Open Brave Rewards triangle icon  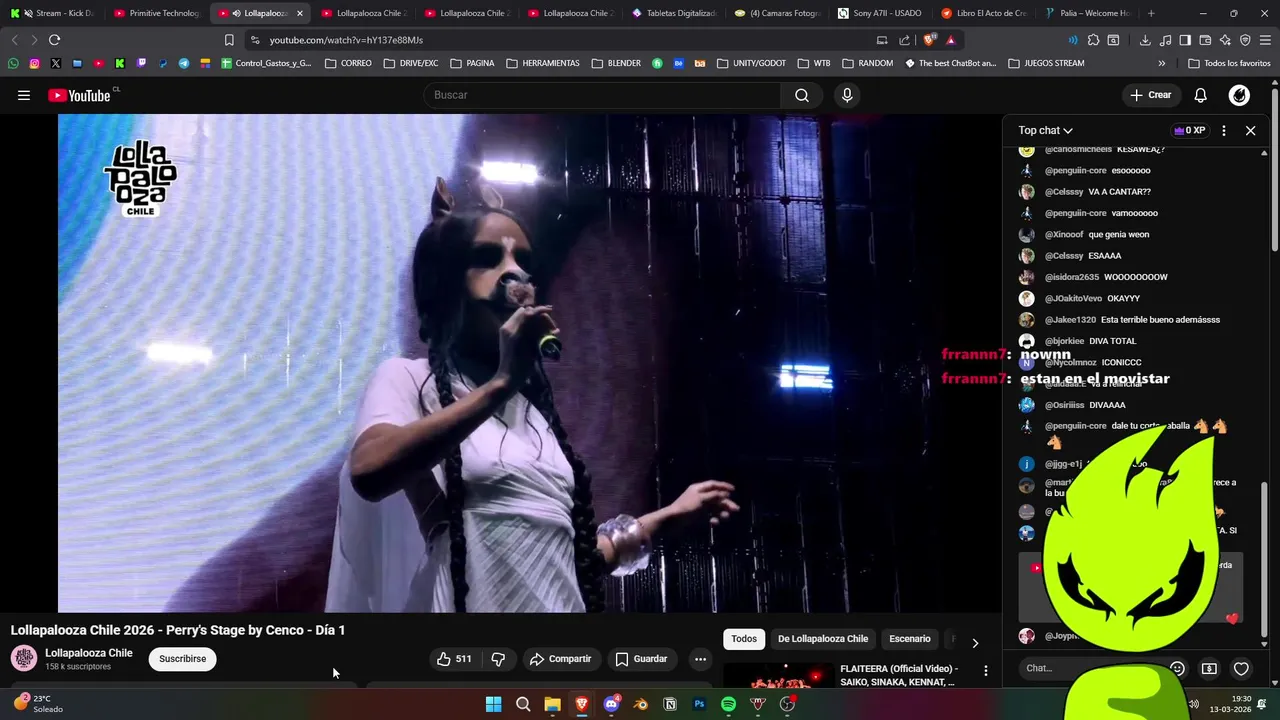[950, 40]
